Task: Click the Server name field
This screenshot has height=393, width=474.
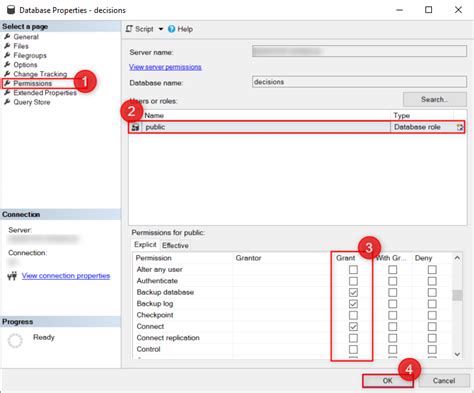Action: 359,51
